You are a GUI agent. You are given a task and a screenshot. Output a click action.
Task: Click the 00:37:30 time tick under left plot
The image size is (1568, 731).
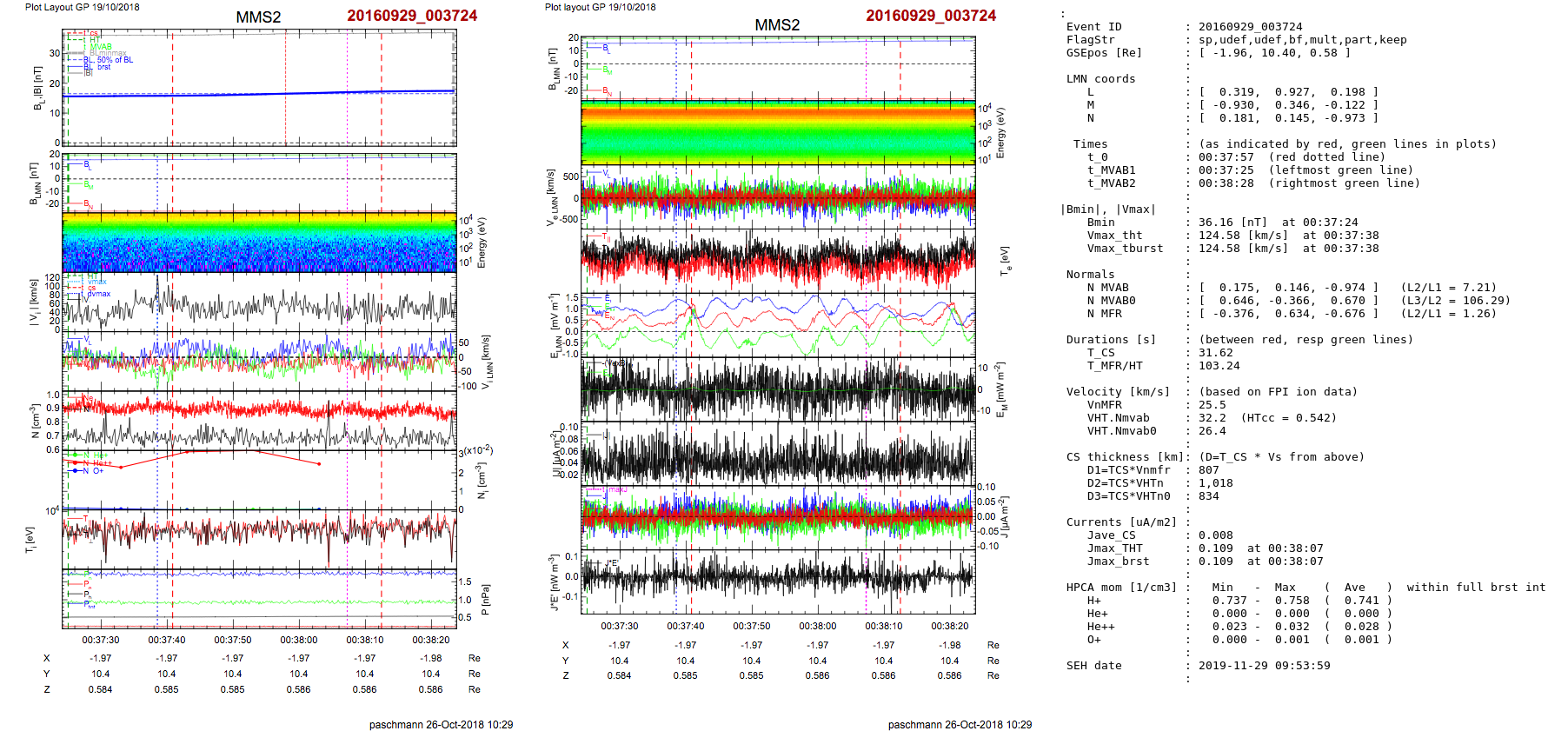(x=101, y=640)
